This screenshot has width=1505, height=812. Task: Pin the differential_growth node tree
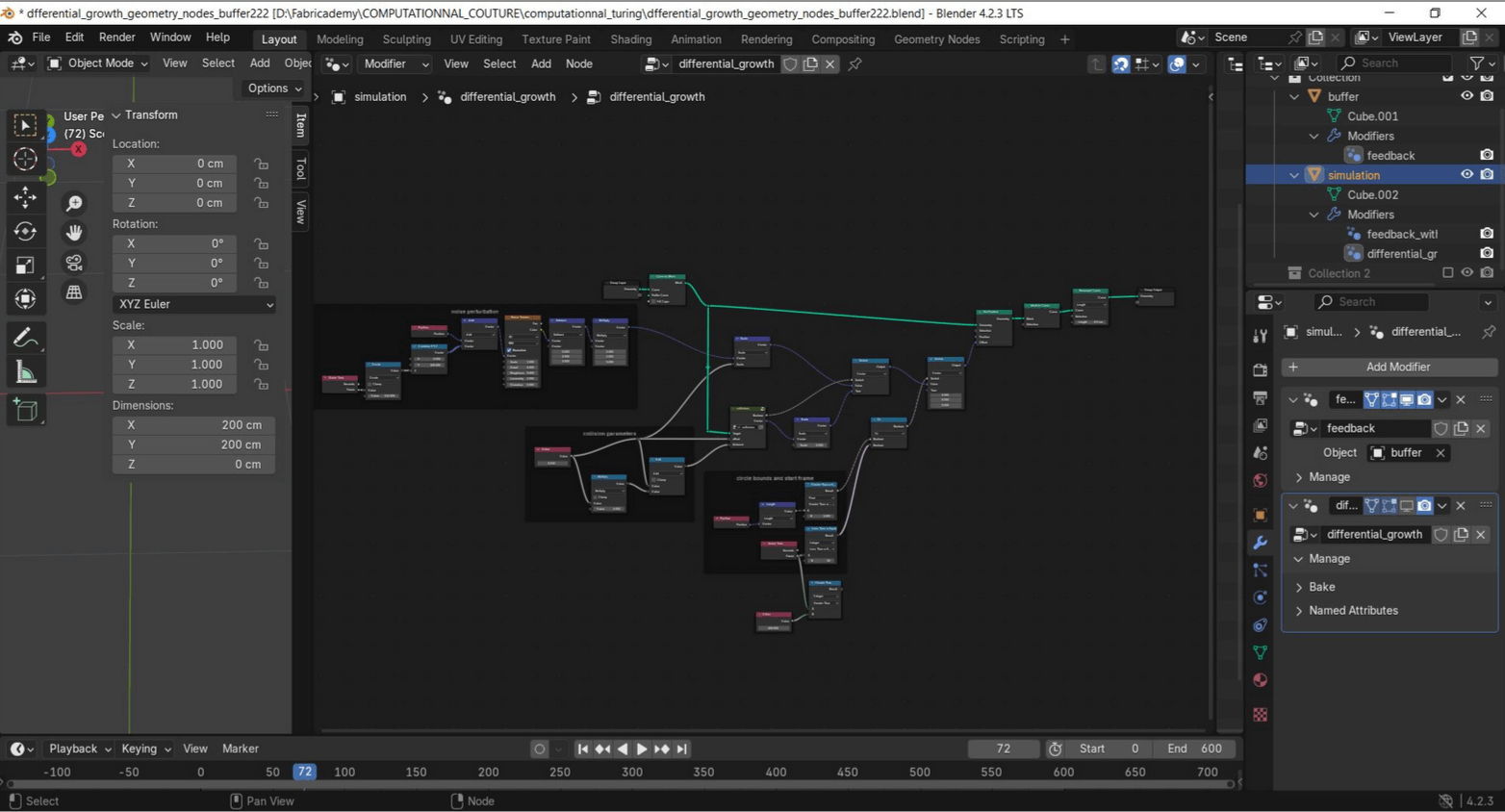pos(855,64)
